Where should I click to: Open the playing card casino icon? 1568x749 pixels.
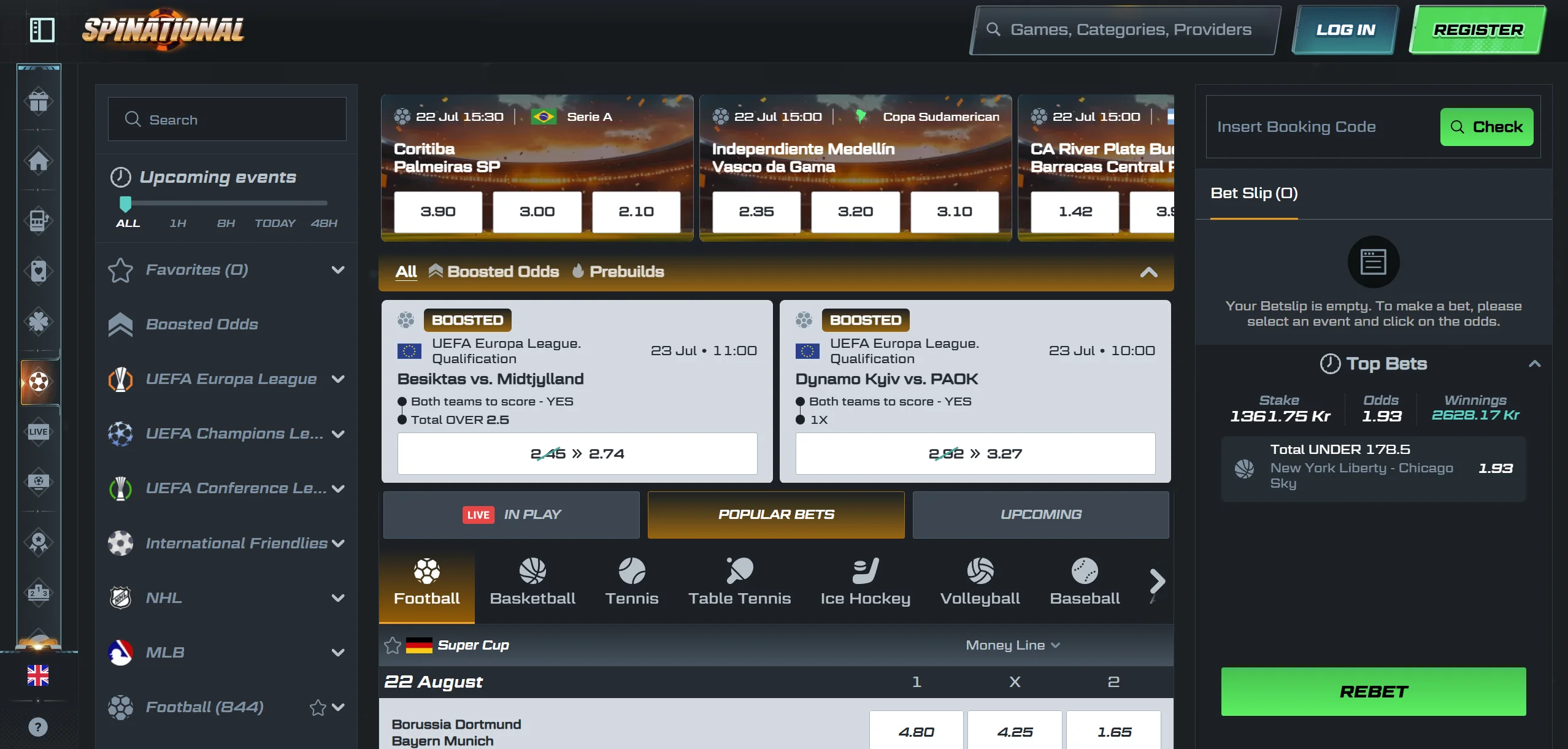tap(39, 271)
